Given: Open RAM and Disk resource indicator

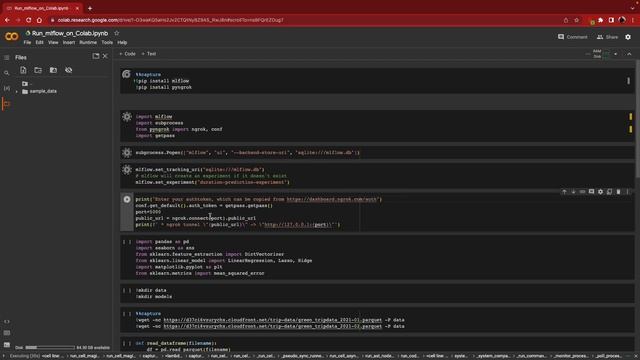Looking at the screenshot, I should coord(600,54).
